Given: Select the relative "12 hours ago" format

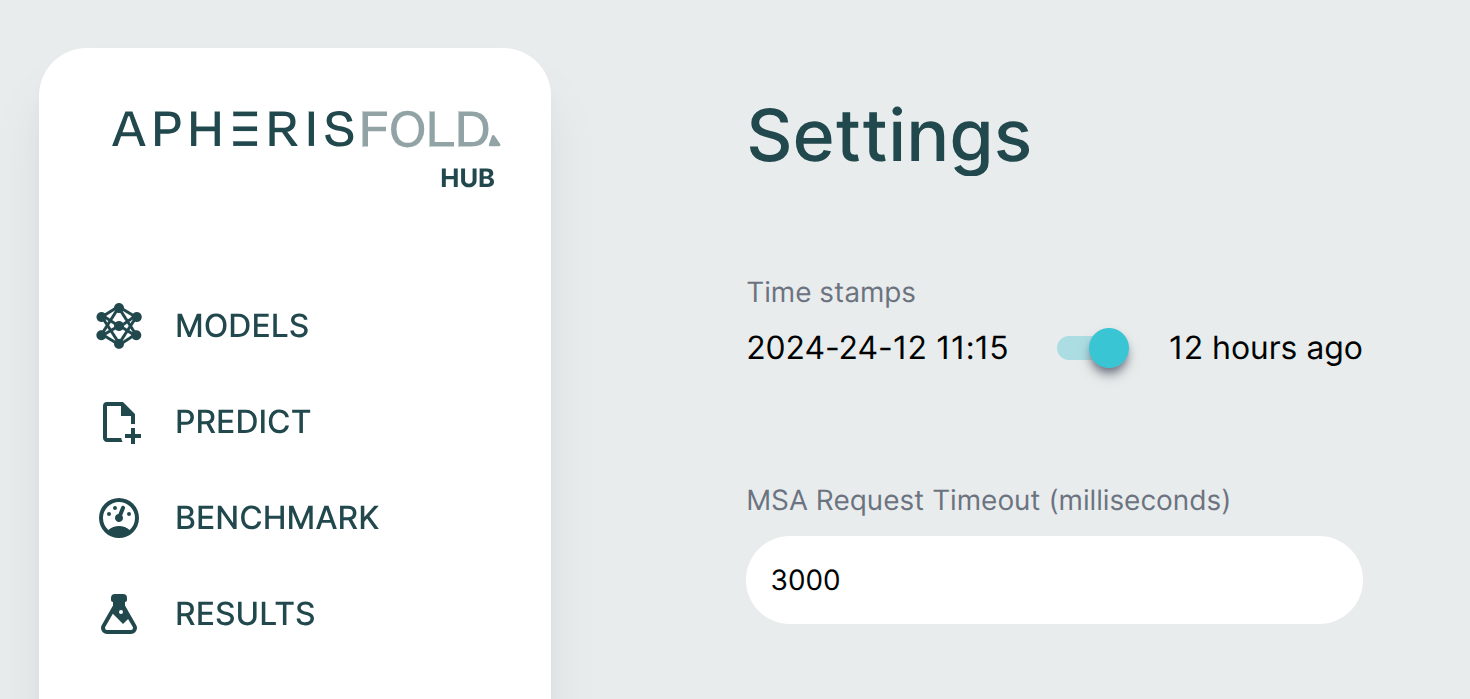Looking at the screenshot, I should [x=1265, y=349].
